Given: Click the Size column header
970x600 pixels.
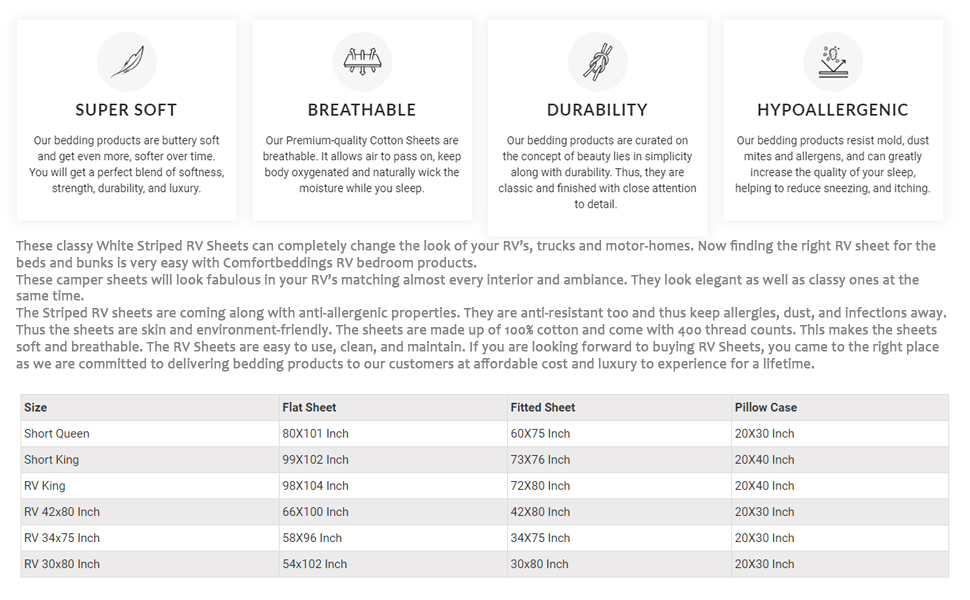Looking at the screenshot, I should tap(36, 408).
